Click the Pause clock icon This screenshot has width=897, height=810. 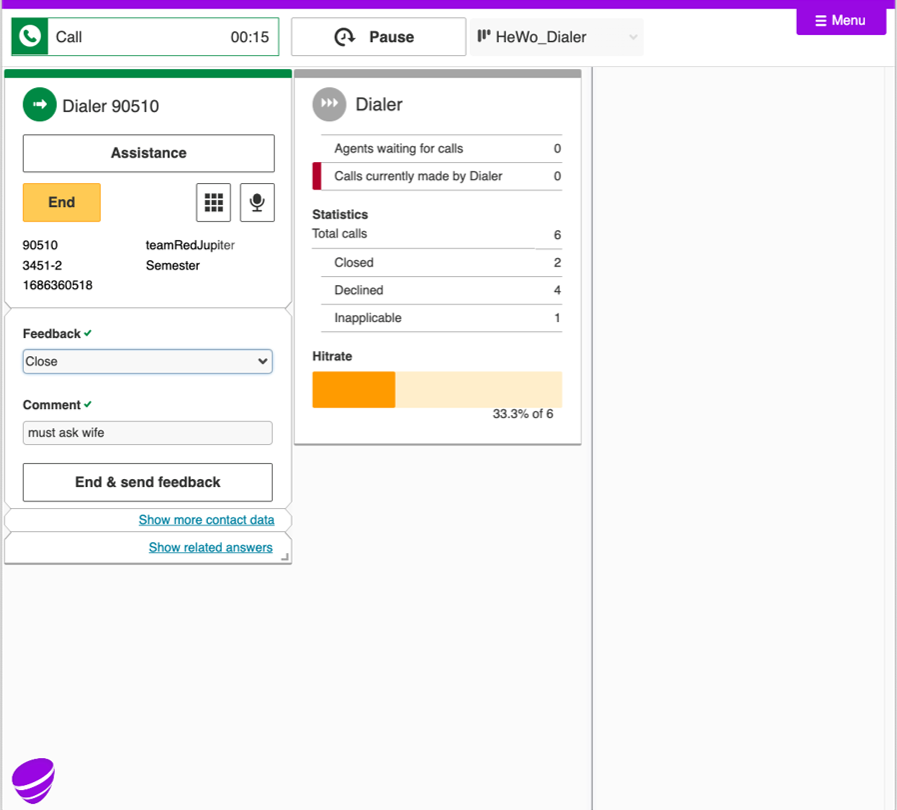click(x=345, y=37)
